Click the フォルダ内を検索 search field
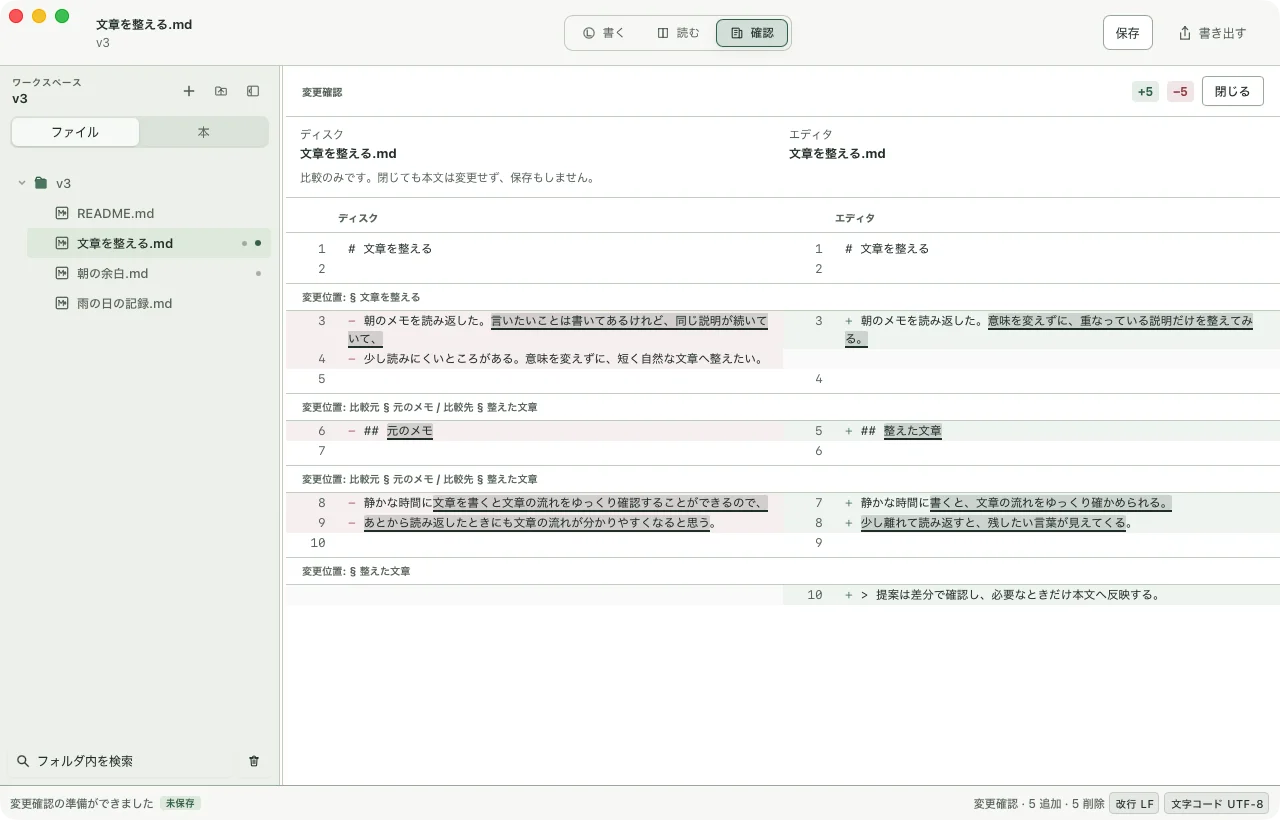The width and height of the screenshot is (1280, 820). (120, 761)
